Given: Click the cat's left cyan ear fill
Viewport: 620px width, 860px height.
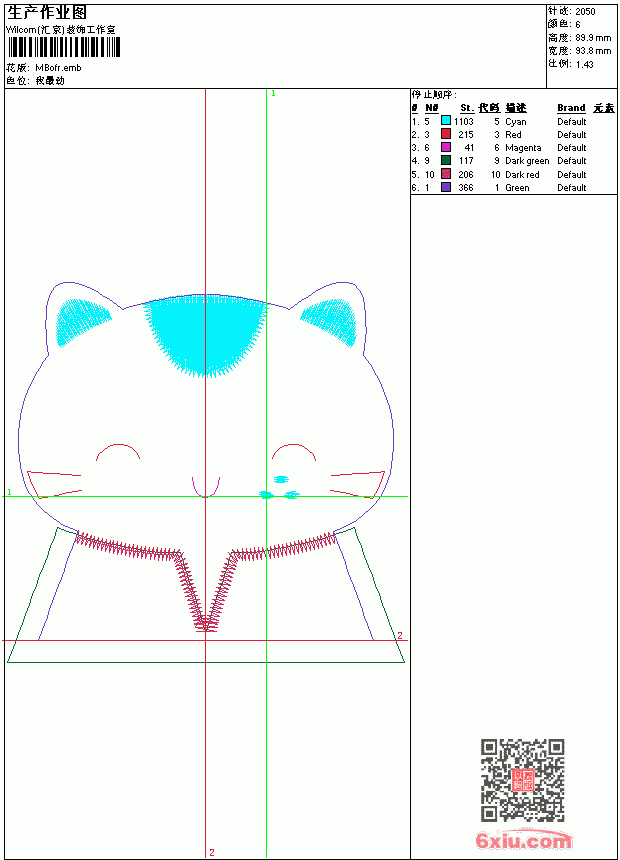Looking at the screenshot, I should pos(82,322).
